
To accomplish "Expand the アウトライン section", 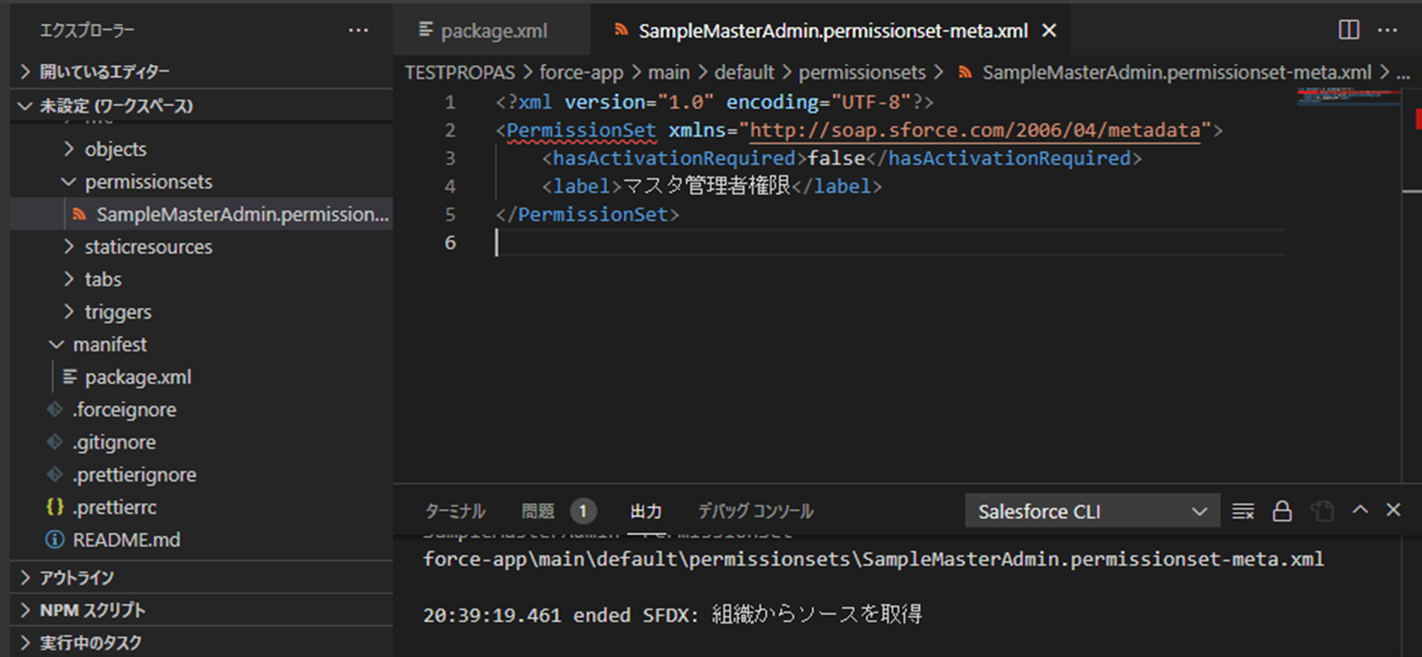I will (26, 577).
